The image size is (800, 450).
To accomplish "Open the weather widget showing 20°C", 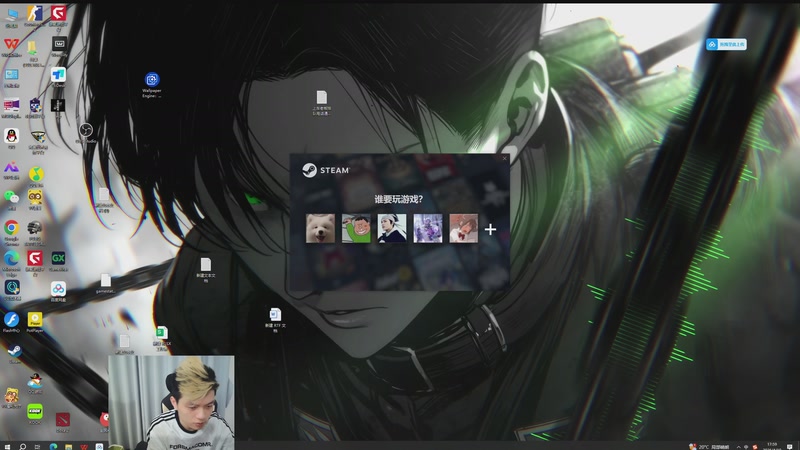I will click(x=709, y=446).
